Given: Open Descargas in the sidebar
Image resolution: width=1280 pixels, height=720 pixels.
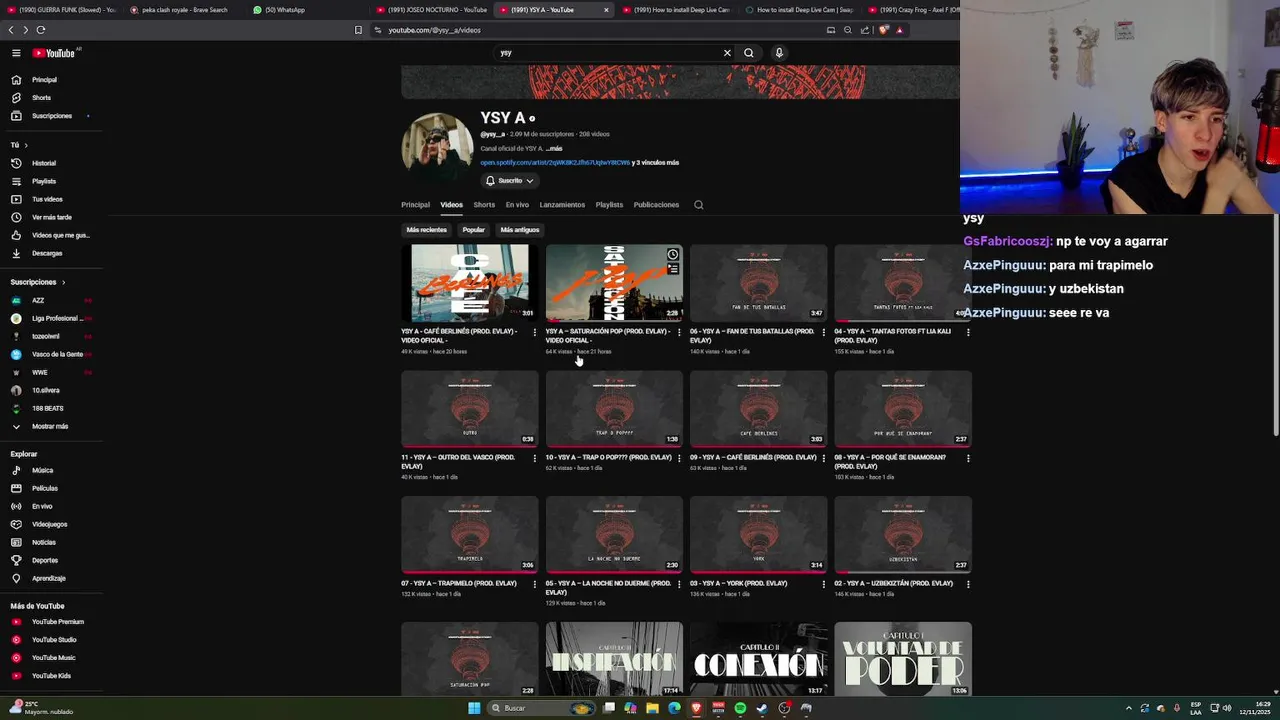Looking at the screenshot, I should coord(46,253).
